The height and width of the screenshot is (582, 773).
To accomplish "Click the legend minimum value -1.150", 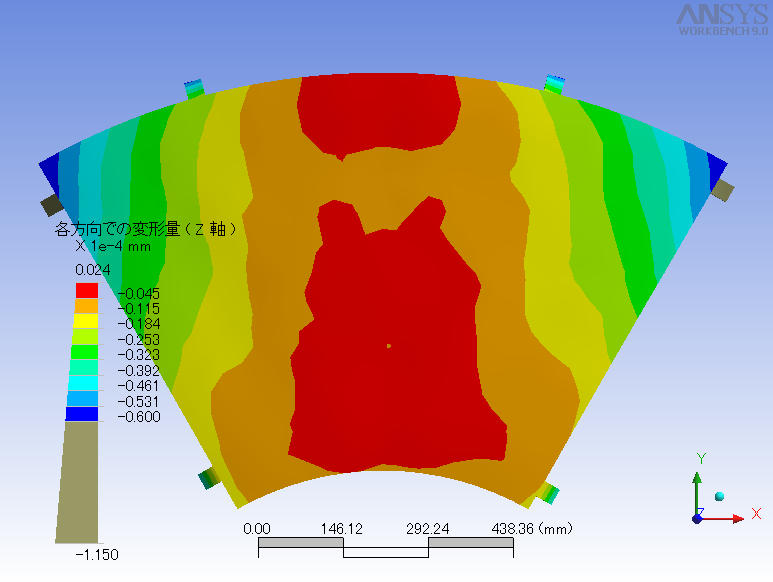I will (97, 555).
